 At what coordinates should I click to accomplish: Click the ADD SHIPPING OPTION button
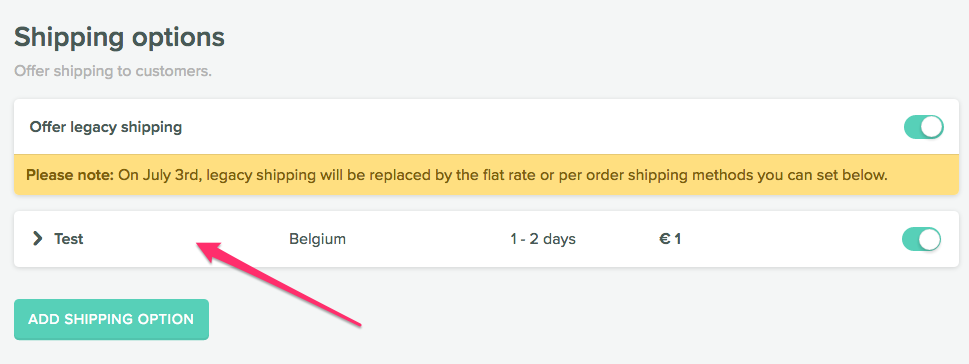click(111, 320)
